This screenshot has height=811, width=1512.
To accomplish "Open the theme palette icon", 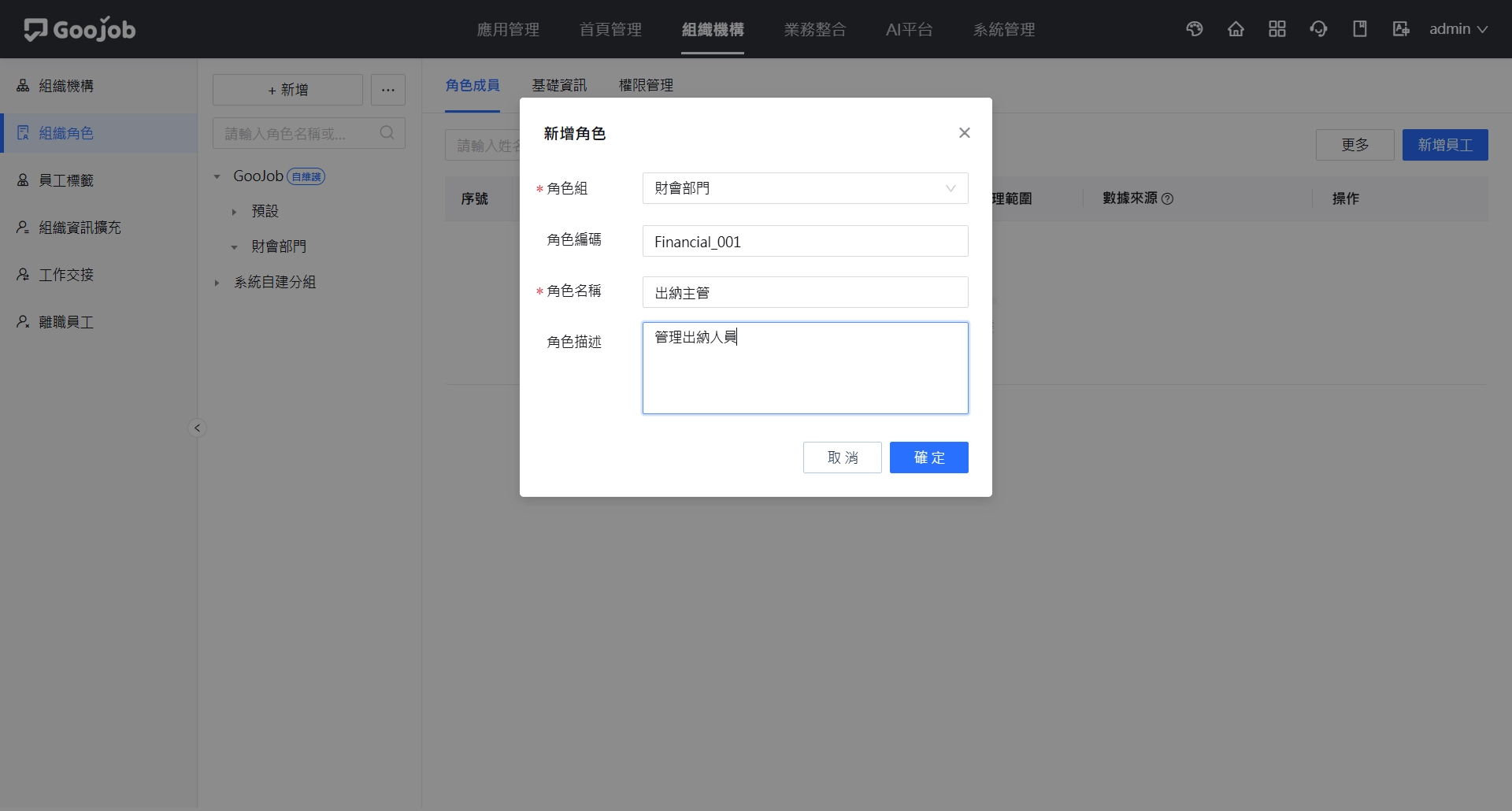I will pyautogui.click(x=1195, y=29).
